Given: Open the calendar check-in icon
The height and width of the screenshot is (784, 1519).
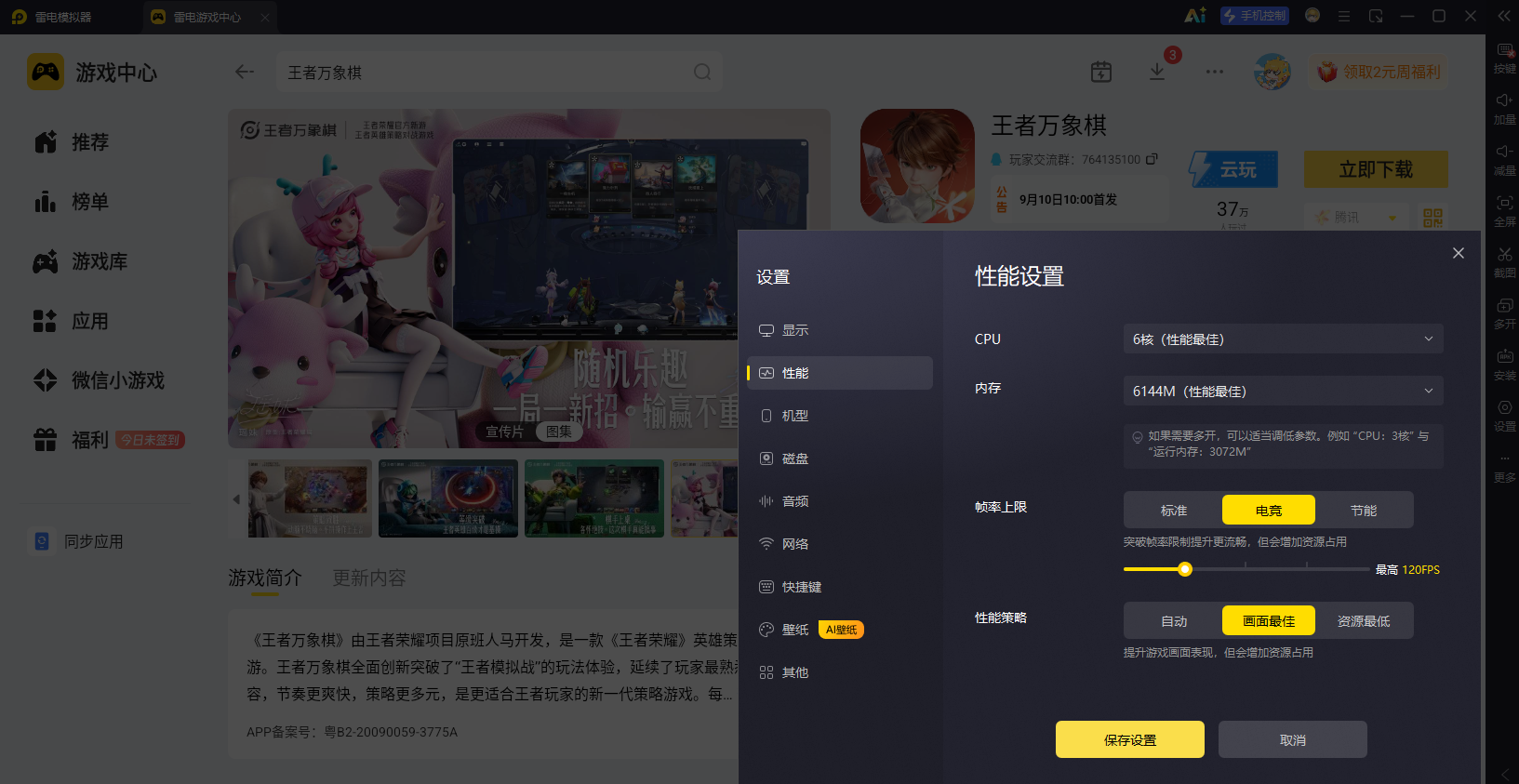Looking at the screenshot, I should (x=1101, y=72).
